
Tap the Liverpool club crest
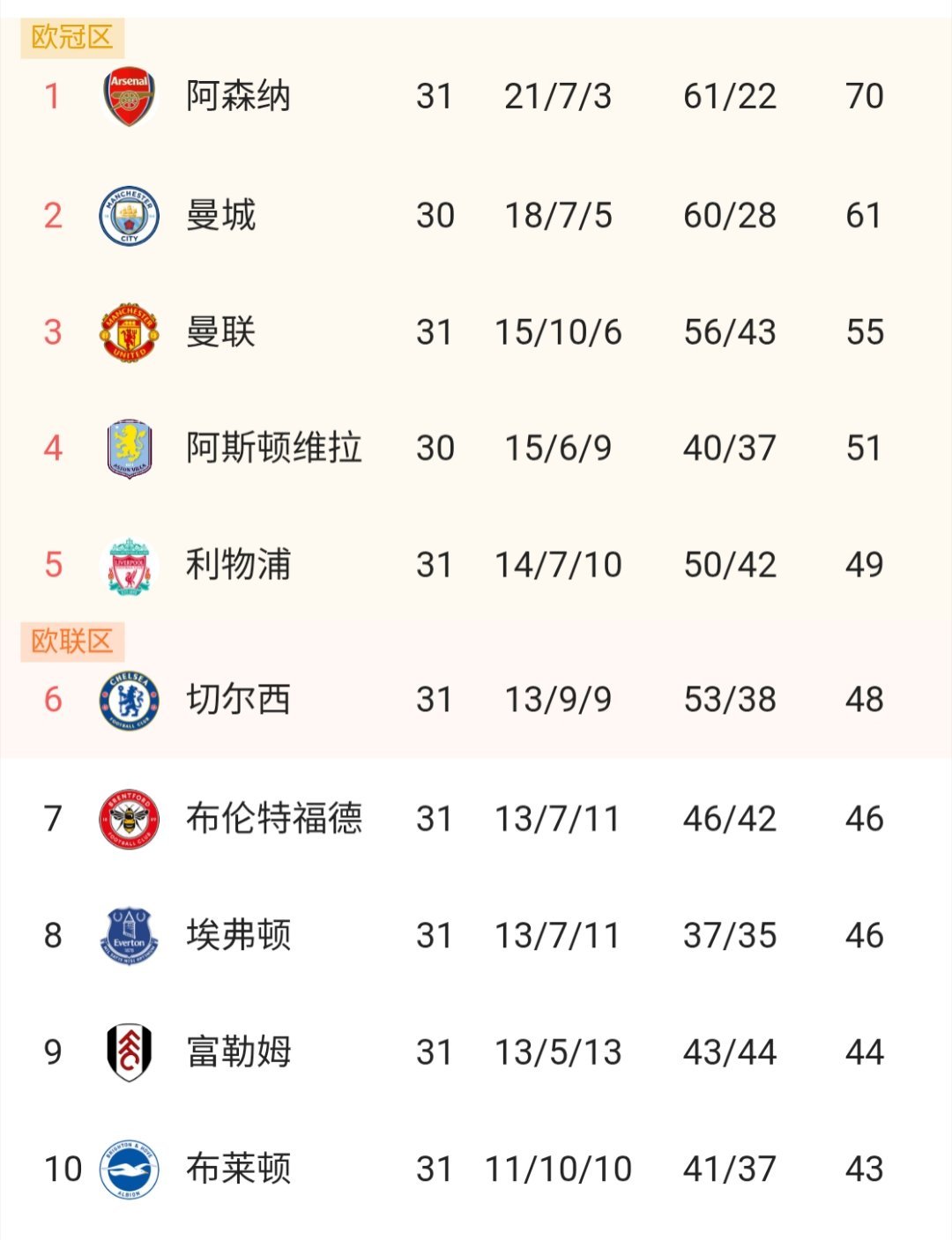[129, 566]
